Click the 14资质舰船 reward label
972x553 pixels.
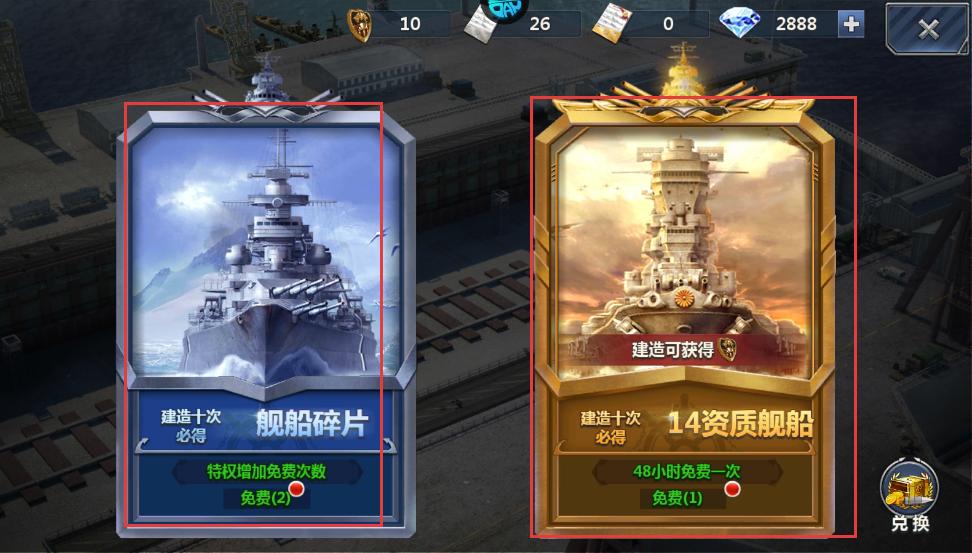[741, 423]
